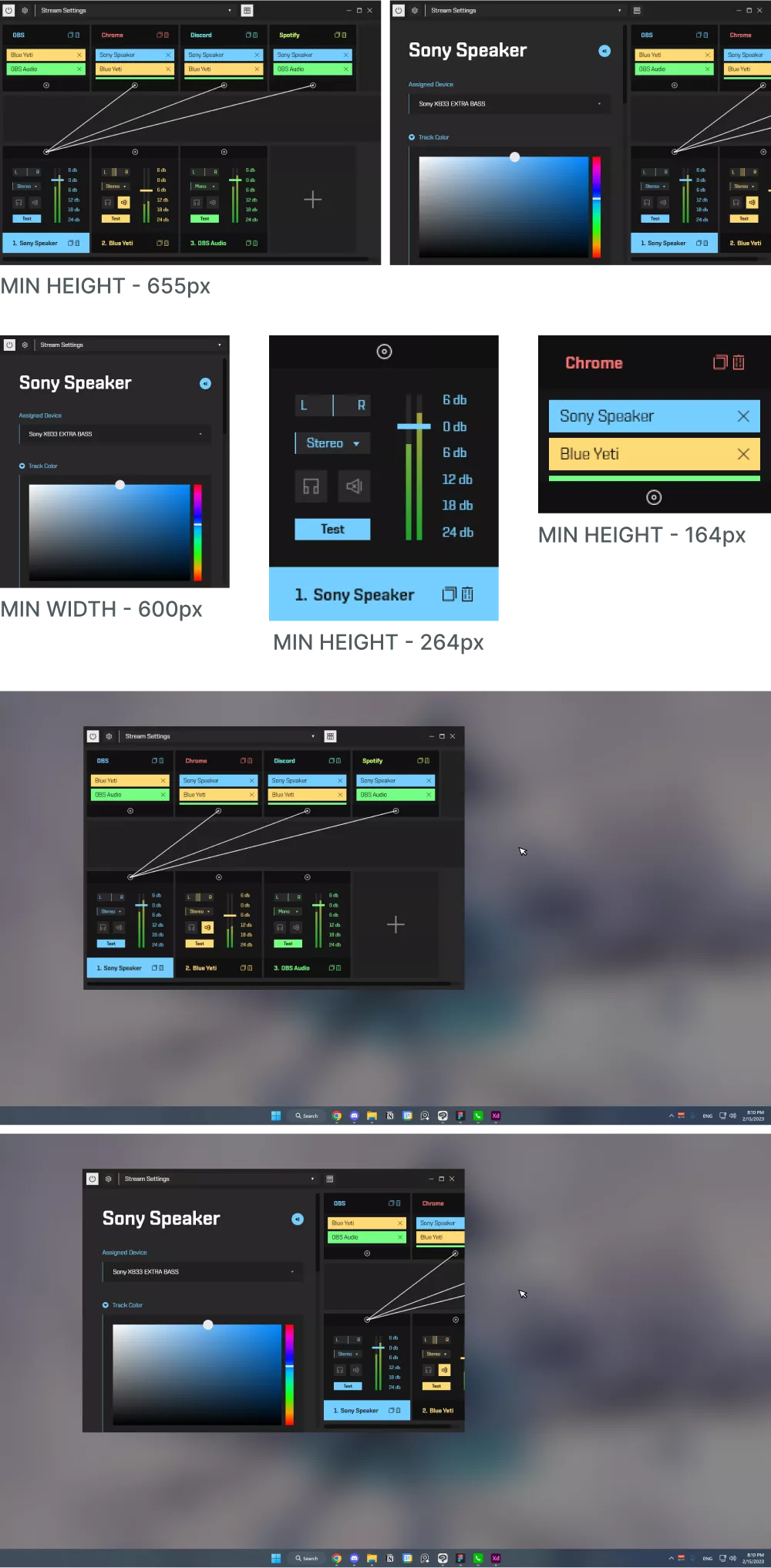
Task: Click connector node below enlarged Chrome card
Action: 654,497
